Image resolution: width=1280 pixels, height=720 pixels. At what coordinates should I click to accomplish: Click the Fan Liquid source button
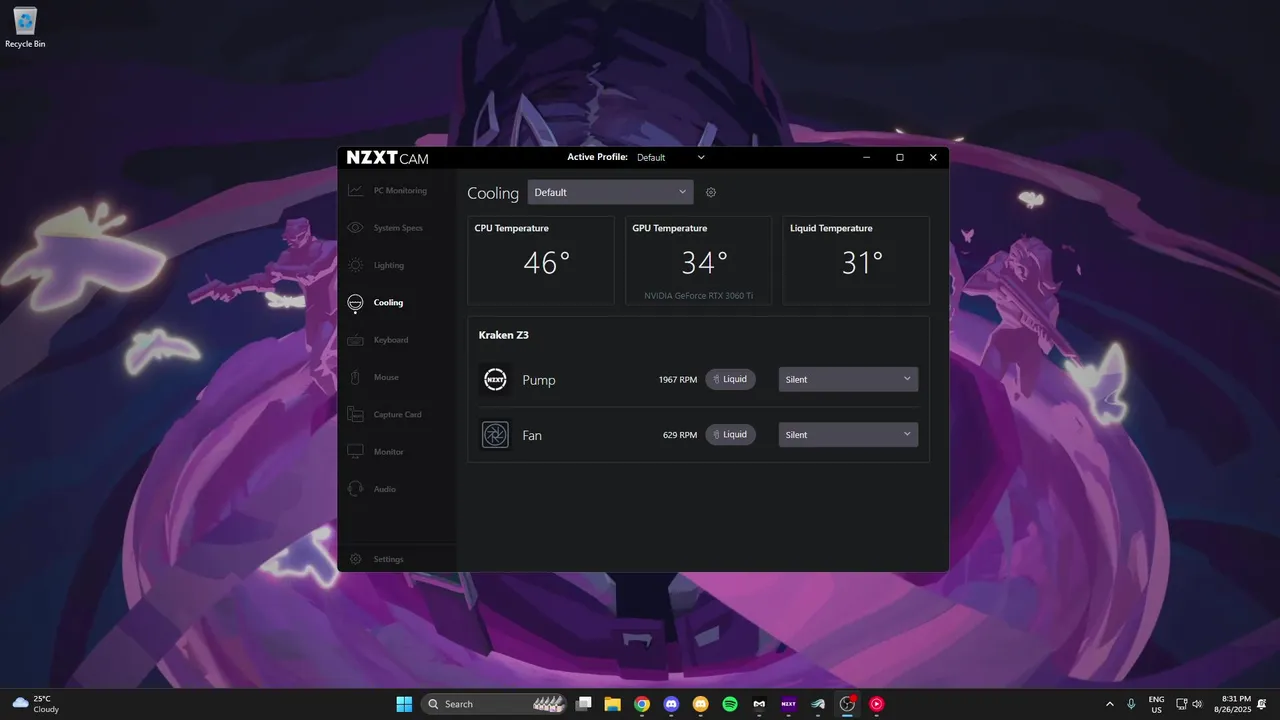(730, 435)
